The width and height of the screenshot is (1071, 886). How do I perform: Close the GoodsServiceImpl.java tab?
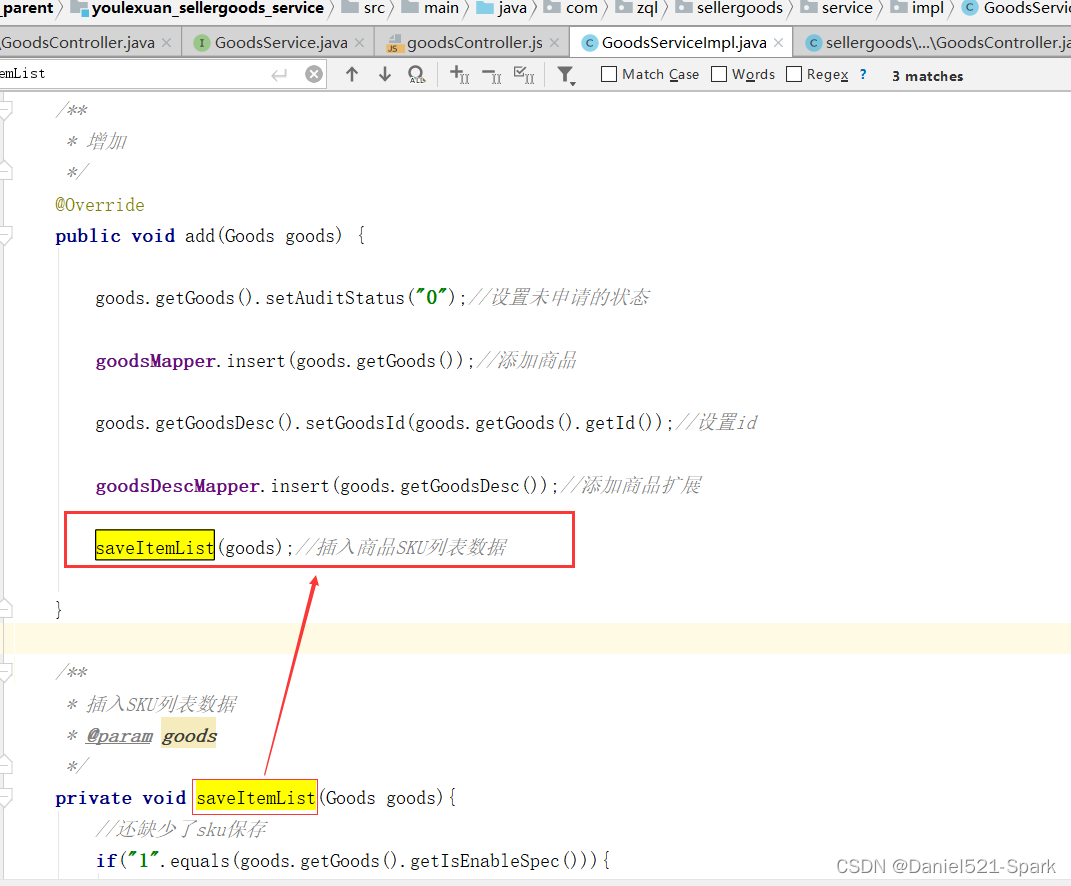click(779, 43)
